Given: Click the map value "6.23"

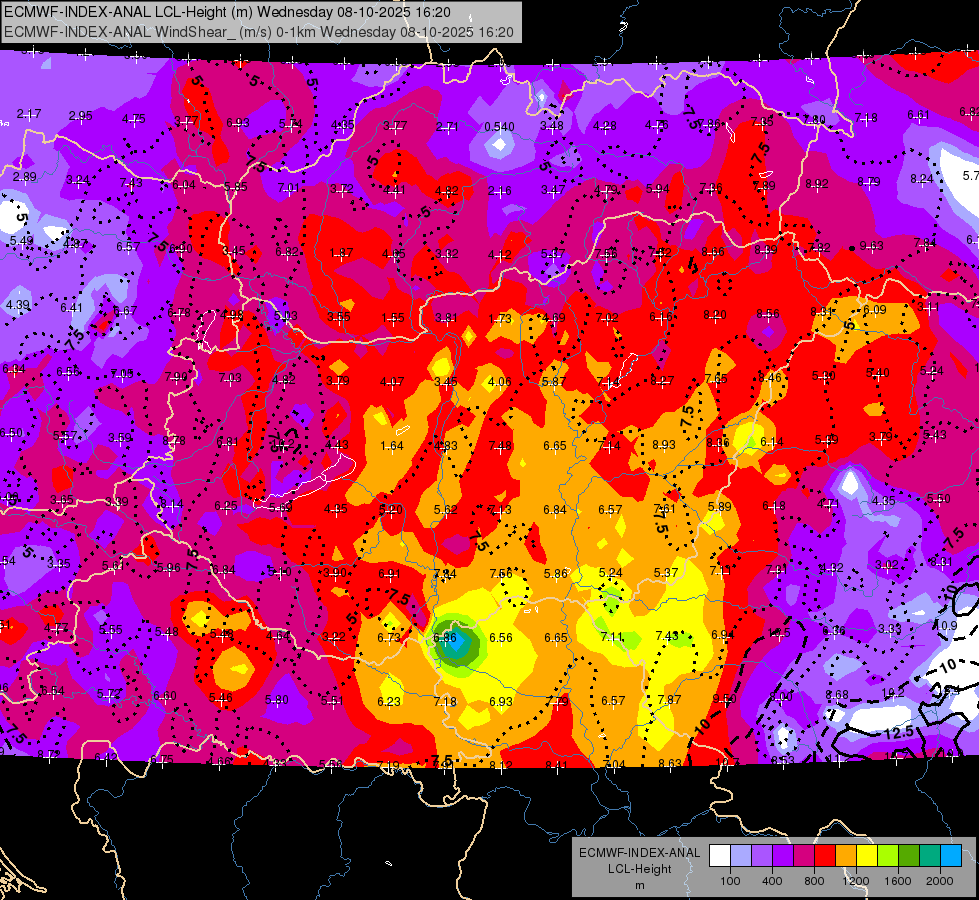Looking at the screenshot, I should click(x=388, y=701).
